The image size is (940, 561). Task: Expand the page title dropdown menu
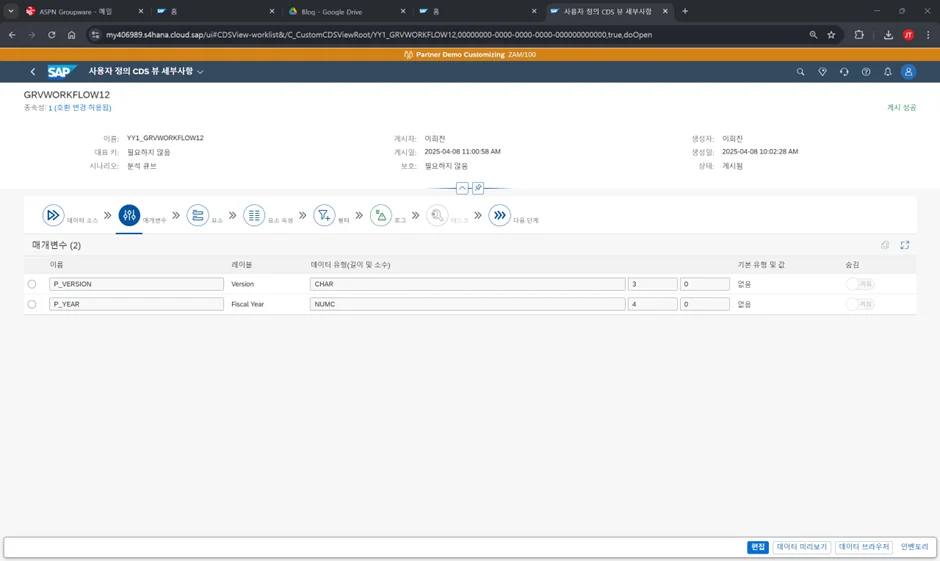tap(200, 72)
